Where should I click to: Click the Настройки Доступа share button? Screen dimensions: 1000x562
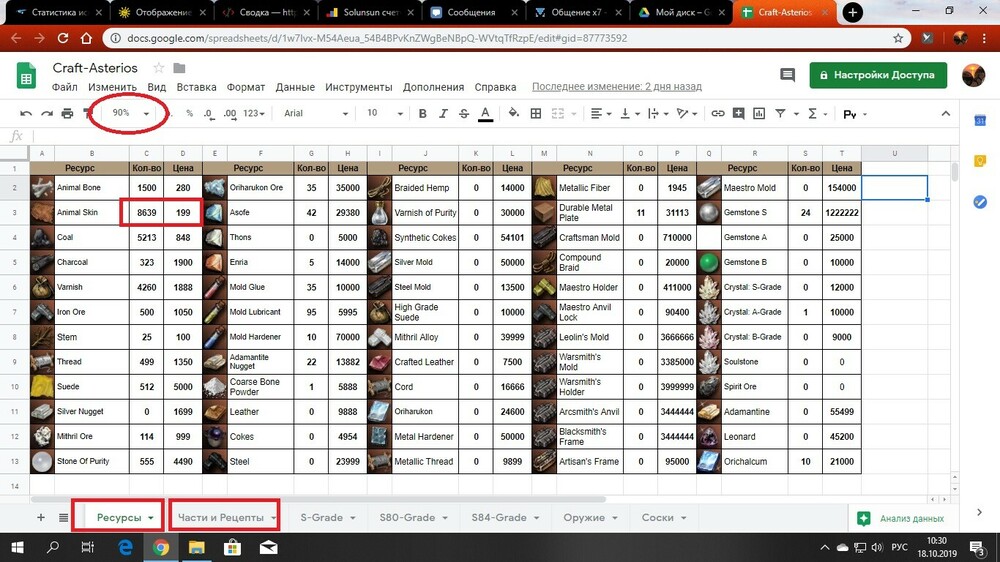point(877,75)
